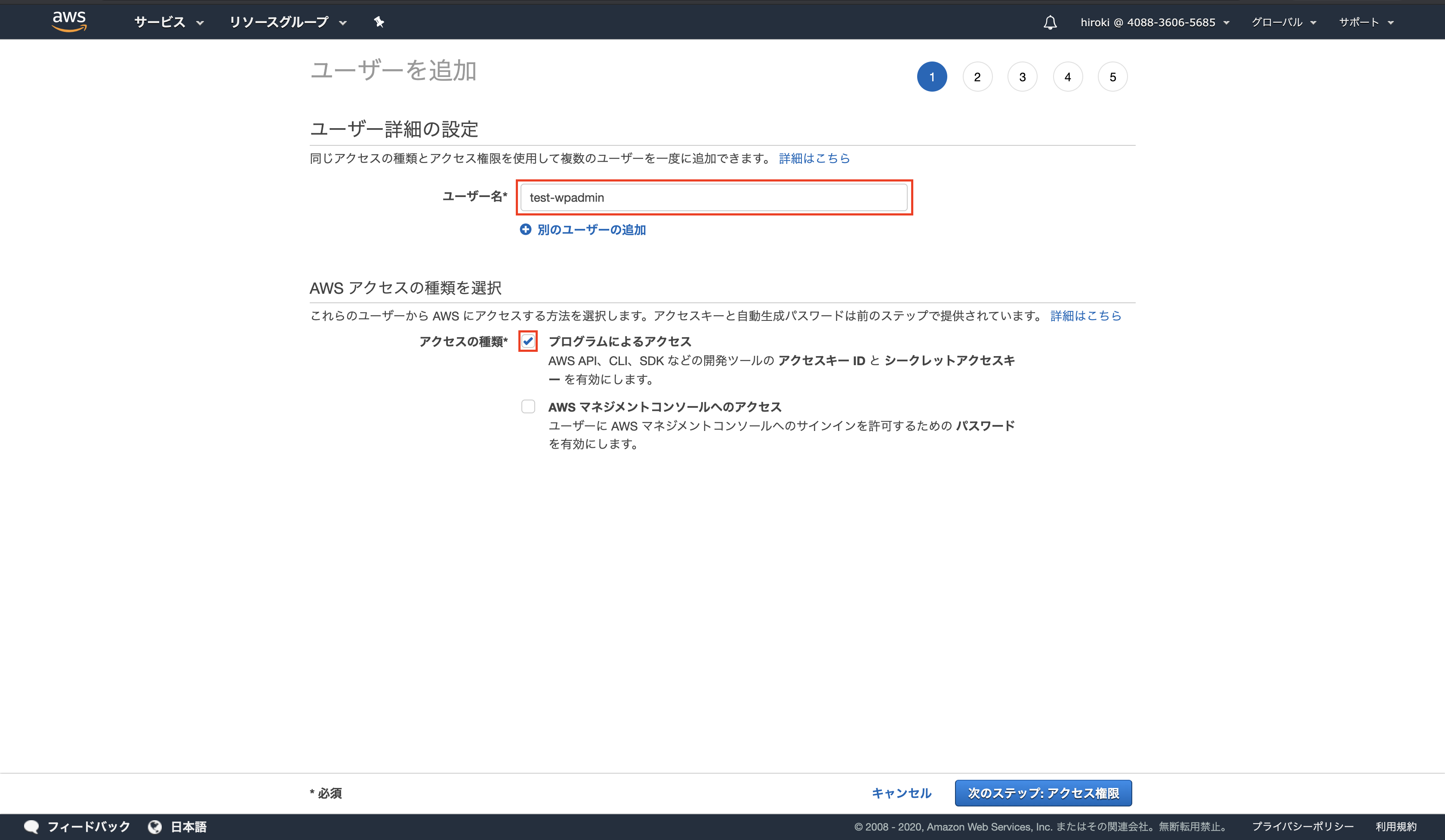Uncheck the プログラムによるアクセス checkbox
Image resolution: width=1445 pixels, height=840 pixels.
pos(528,341)
